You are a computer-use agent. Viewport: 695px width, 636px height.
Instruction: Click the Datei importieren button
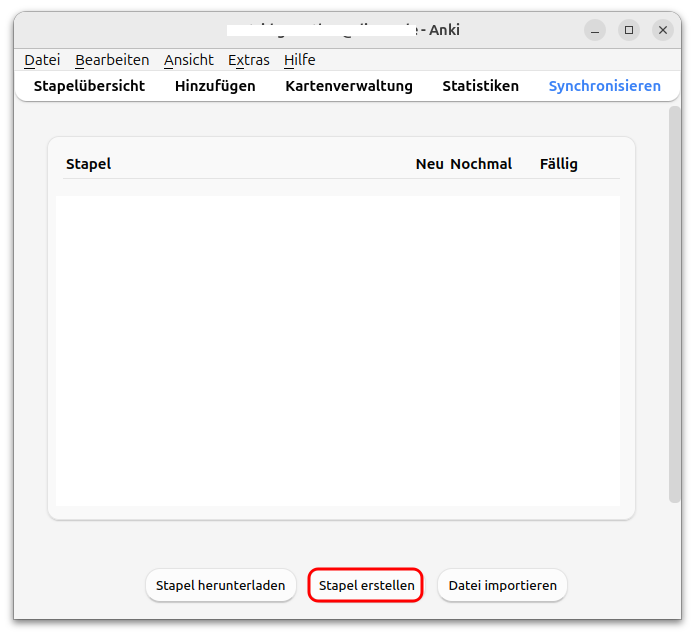(502, 585)
